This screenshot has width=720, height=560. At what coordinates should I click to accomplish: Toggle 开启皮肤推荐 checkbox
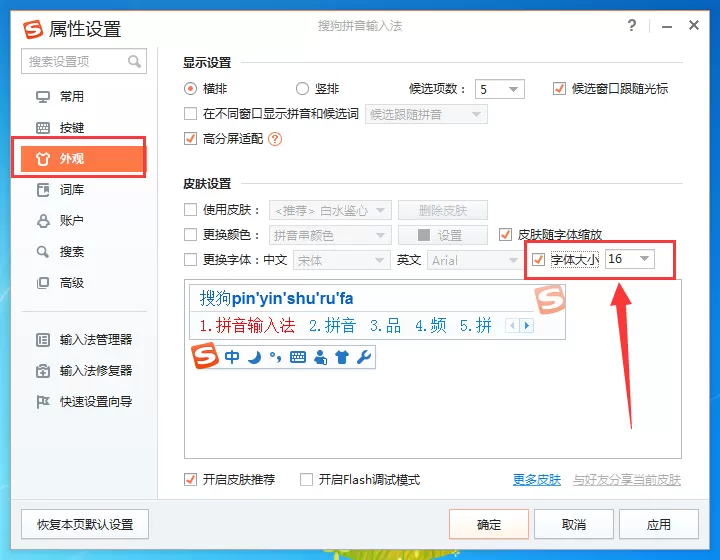(190, 480)
